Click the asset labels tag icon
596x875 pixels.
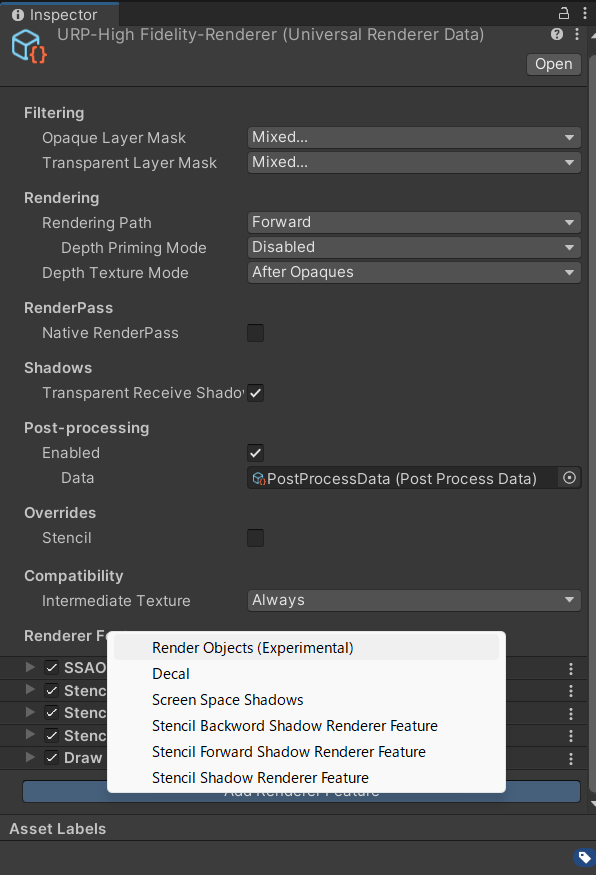click(x=584, y=857)
